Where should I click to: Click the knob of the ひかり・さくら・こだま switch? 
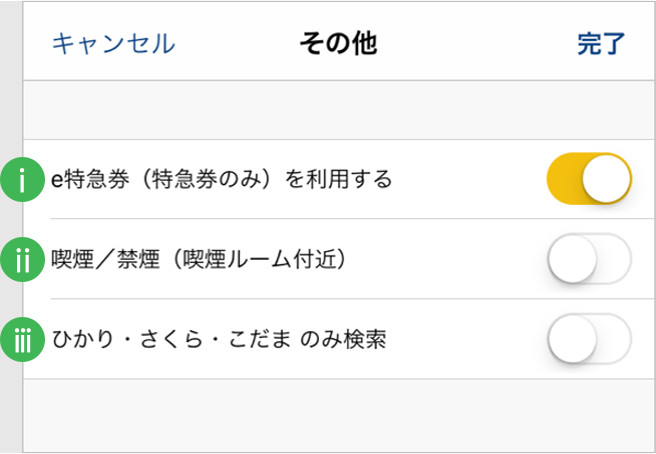click(x=572, y=339)
